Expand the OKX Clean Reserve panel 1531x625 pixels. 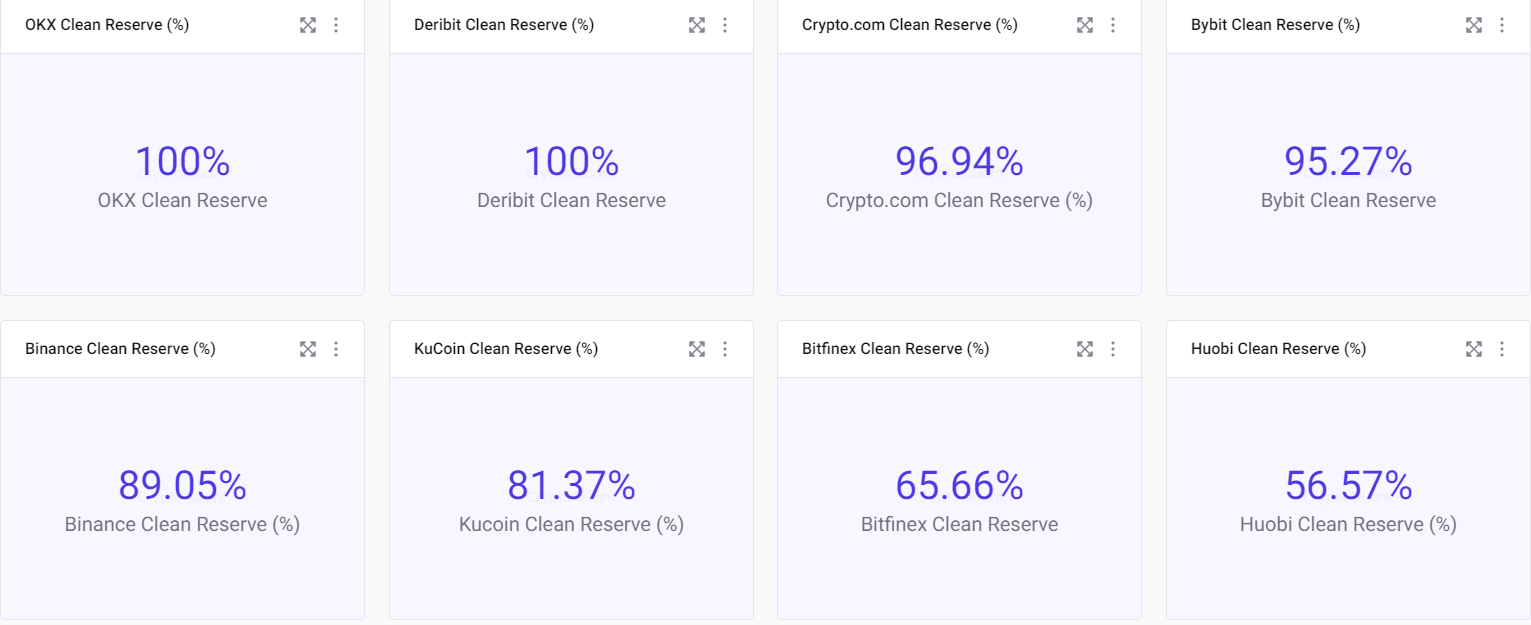[308, 25]
